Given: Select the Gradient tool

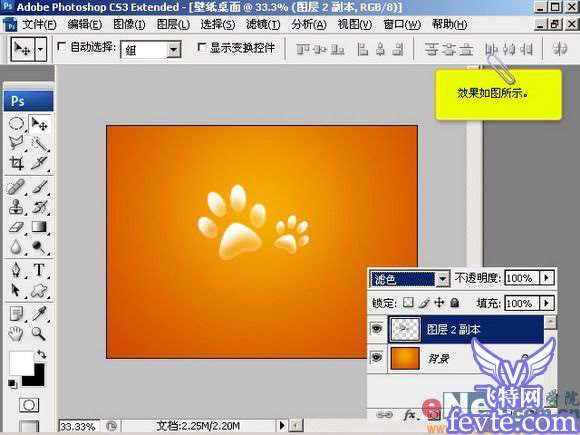Looking at the screenshot, I should click(x=39, y=226).
